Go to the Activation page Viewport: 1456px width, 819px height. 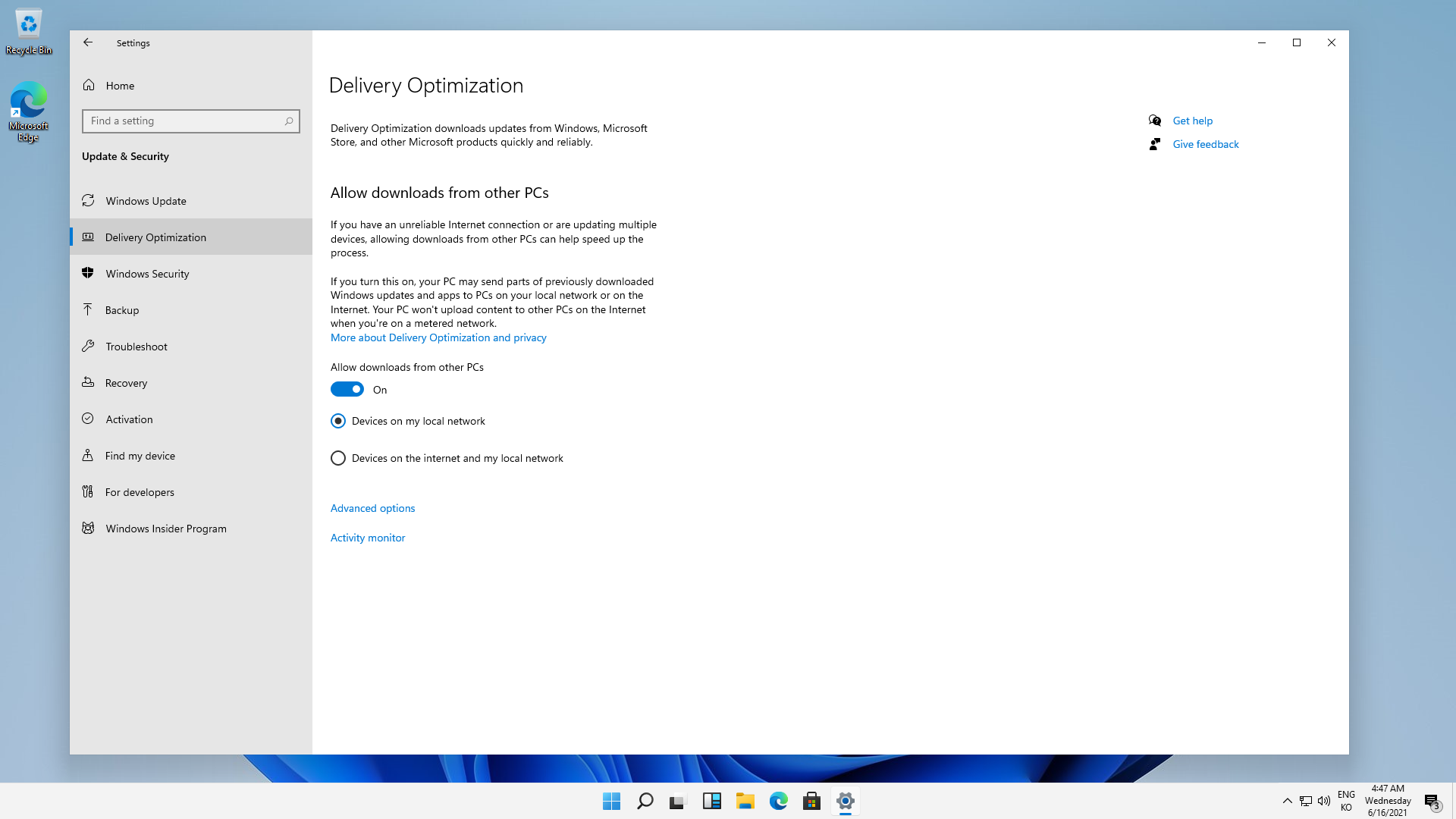(x=129, y=419)
